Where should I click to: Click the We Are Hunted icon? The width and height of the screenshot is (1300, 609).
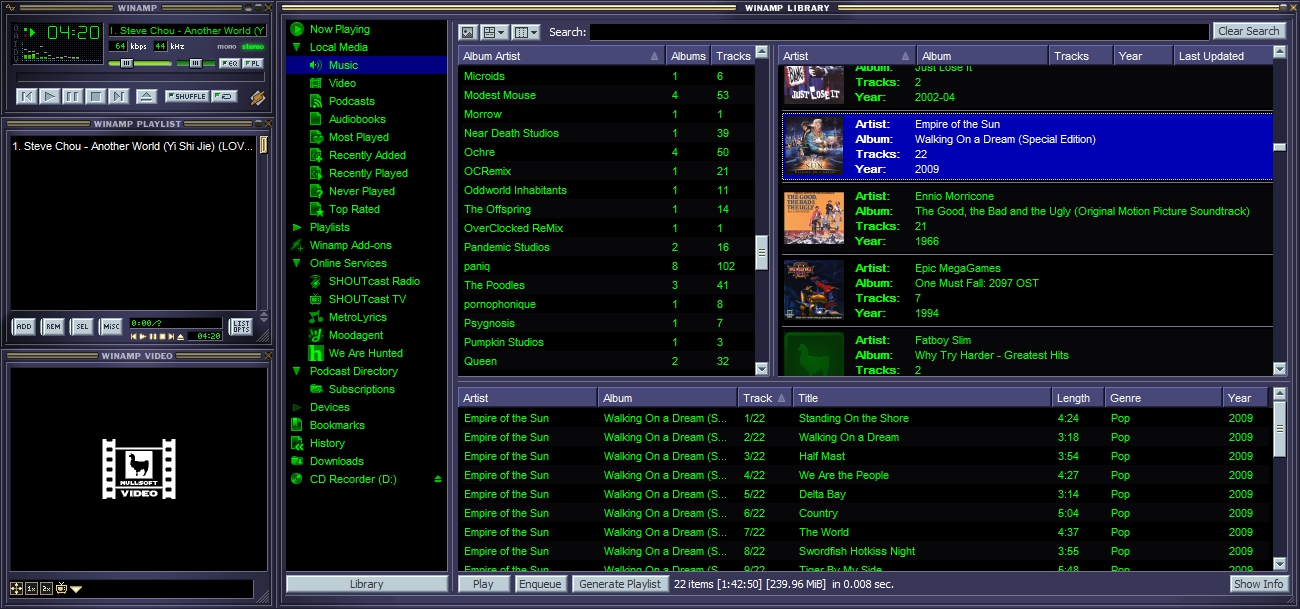316,353
